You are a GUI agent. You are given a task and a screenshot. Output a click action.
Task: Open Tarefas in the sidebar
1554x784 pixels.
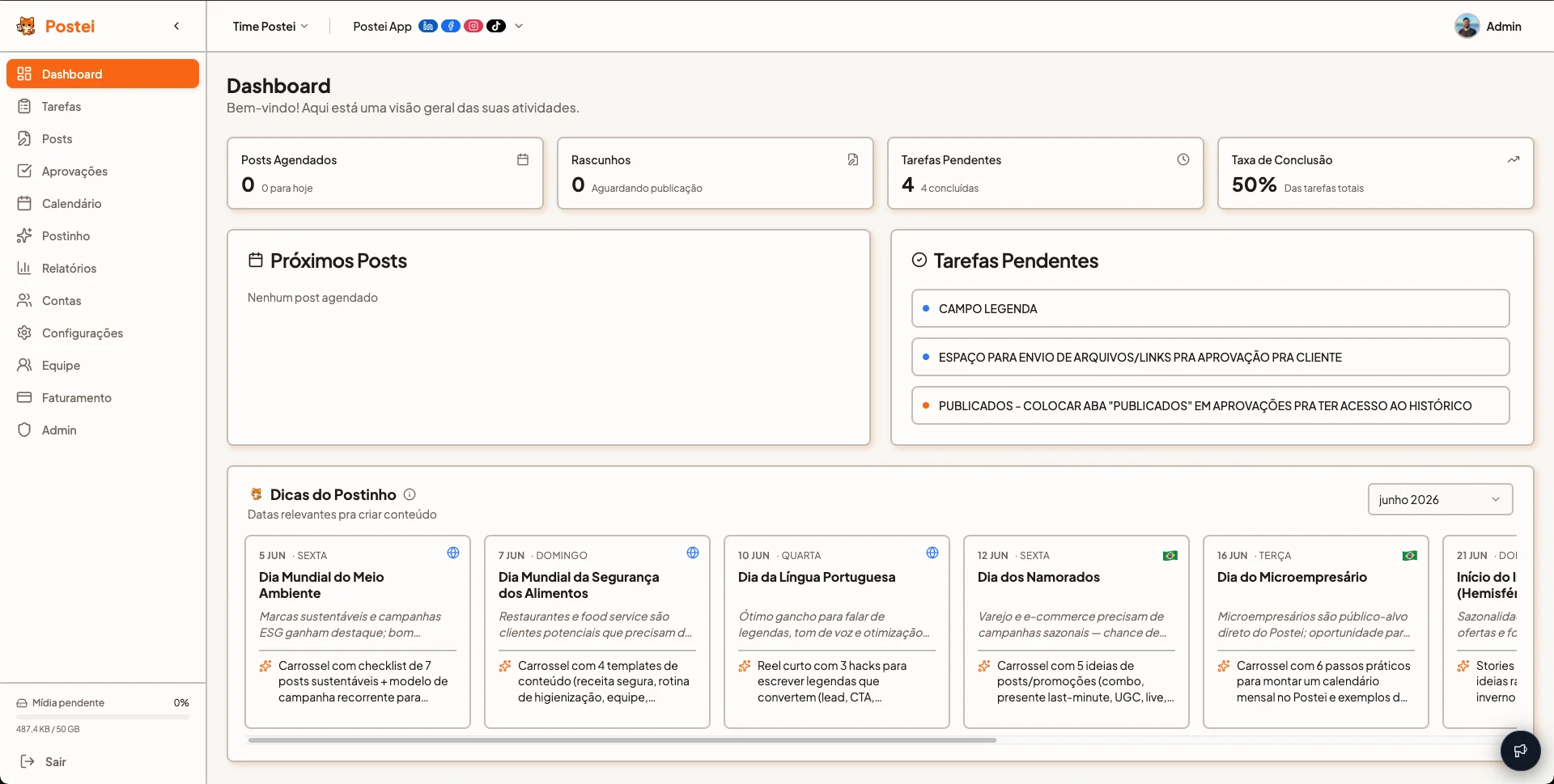pos(103,106)
